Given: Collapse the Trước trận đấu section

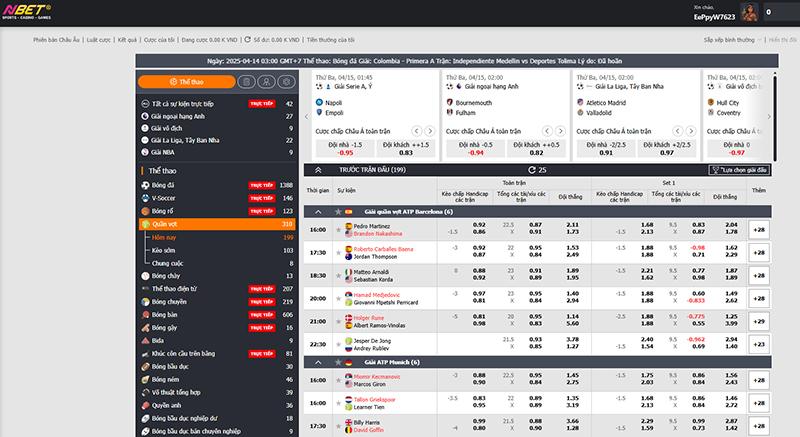Looking at the screenshot, I should click(318, 170).
